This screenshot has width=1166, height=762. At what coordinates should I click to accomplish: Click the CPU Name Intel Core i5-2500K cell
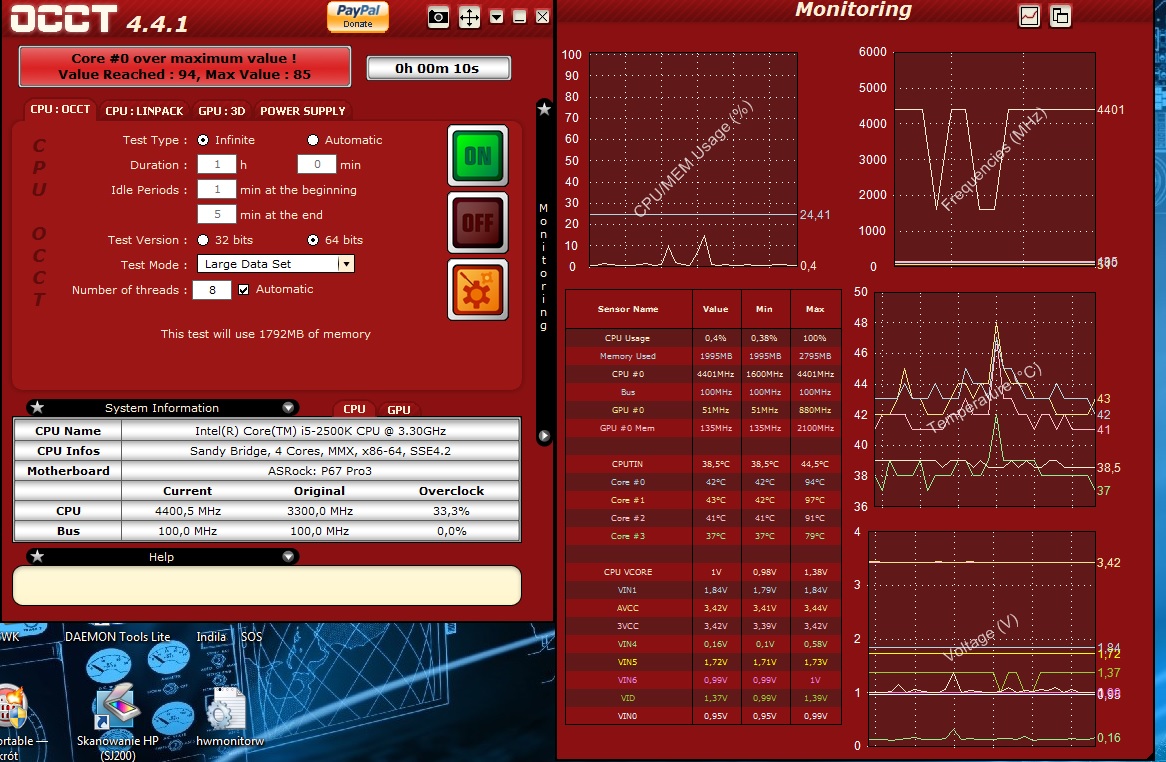click(x=320, y=430)
